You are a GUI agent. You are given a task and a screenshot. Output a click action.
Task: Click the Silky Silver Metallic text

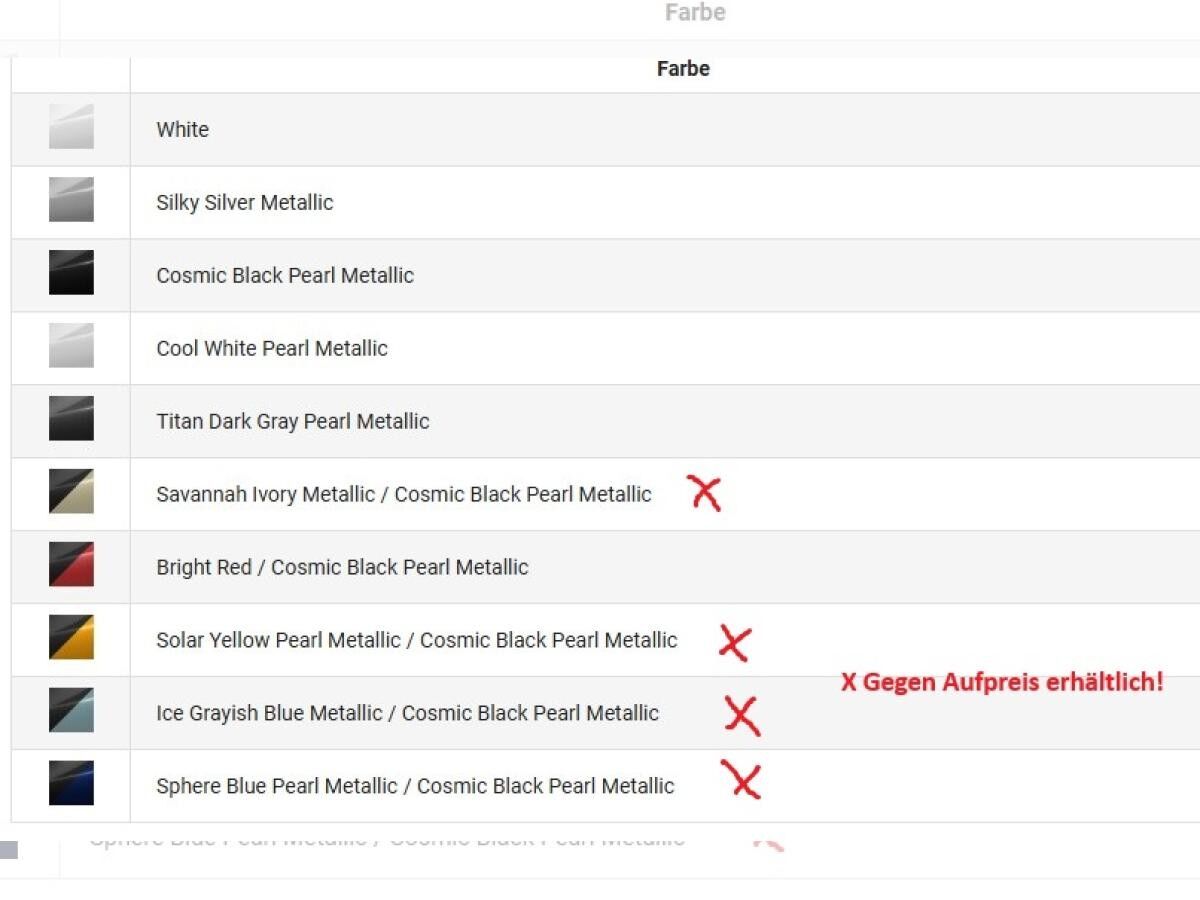(x=244, y=202)
